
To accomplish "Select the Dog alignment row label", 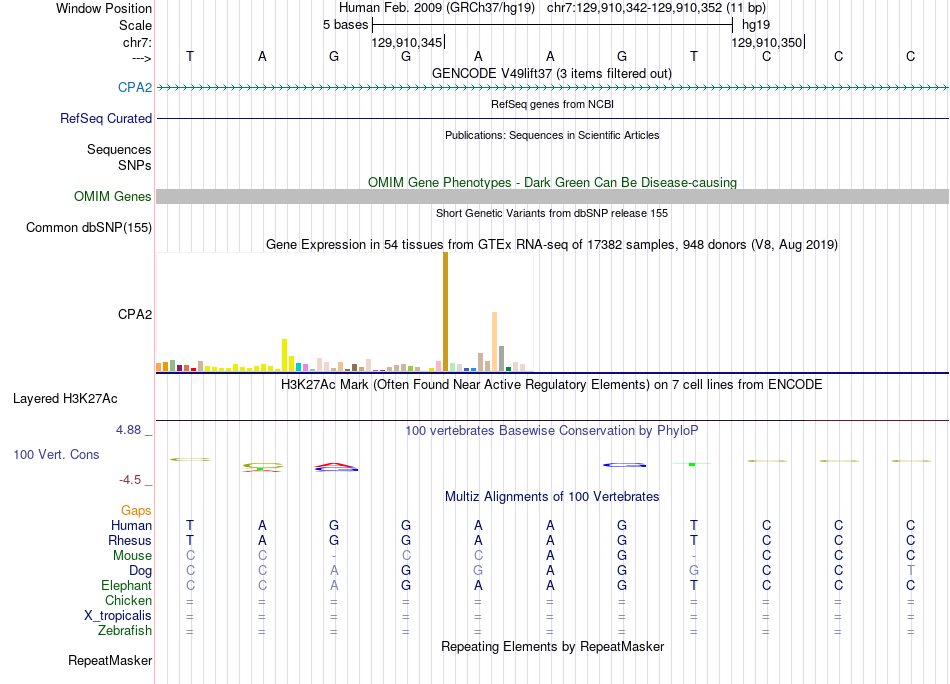I will (x=140, y=571).
